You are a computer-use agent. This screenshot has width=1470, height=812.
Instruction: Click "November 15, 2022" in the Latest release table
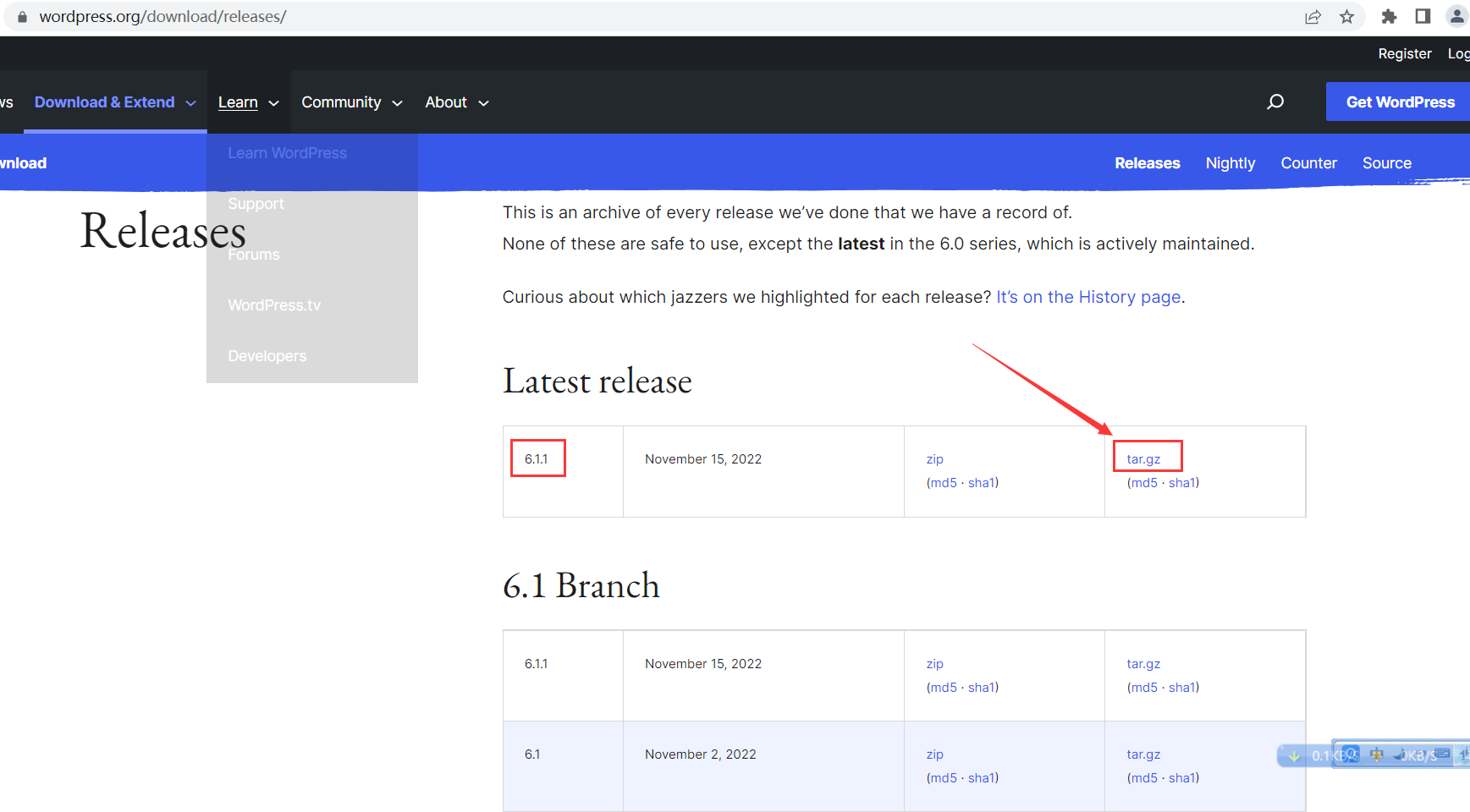(703, 459)
